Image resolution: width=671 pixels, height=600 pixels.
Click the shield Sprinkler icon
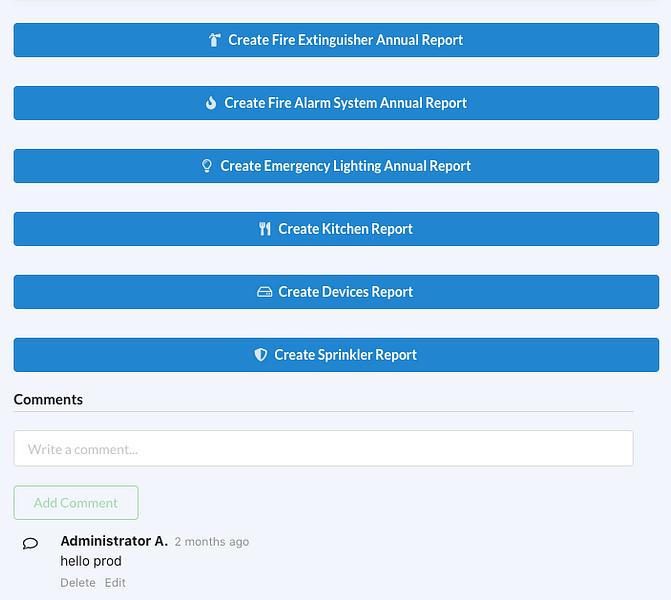(x=261, y=355)
